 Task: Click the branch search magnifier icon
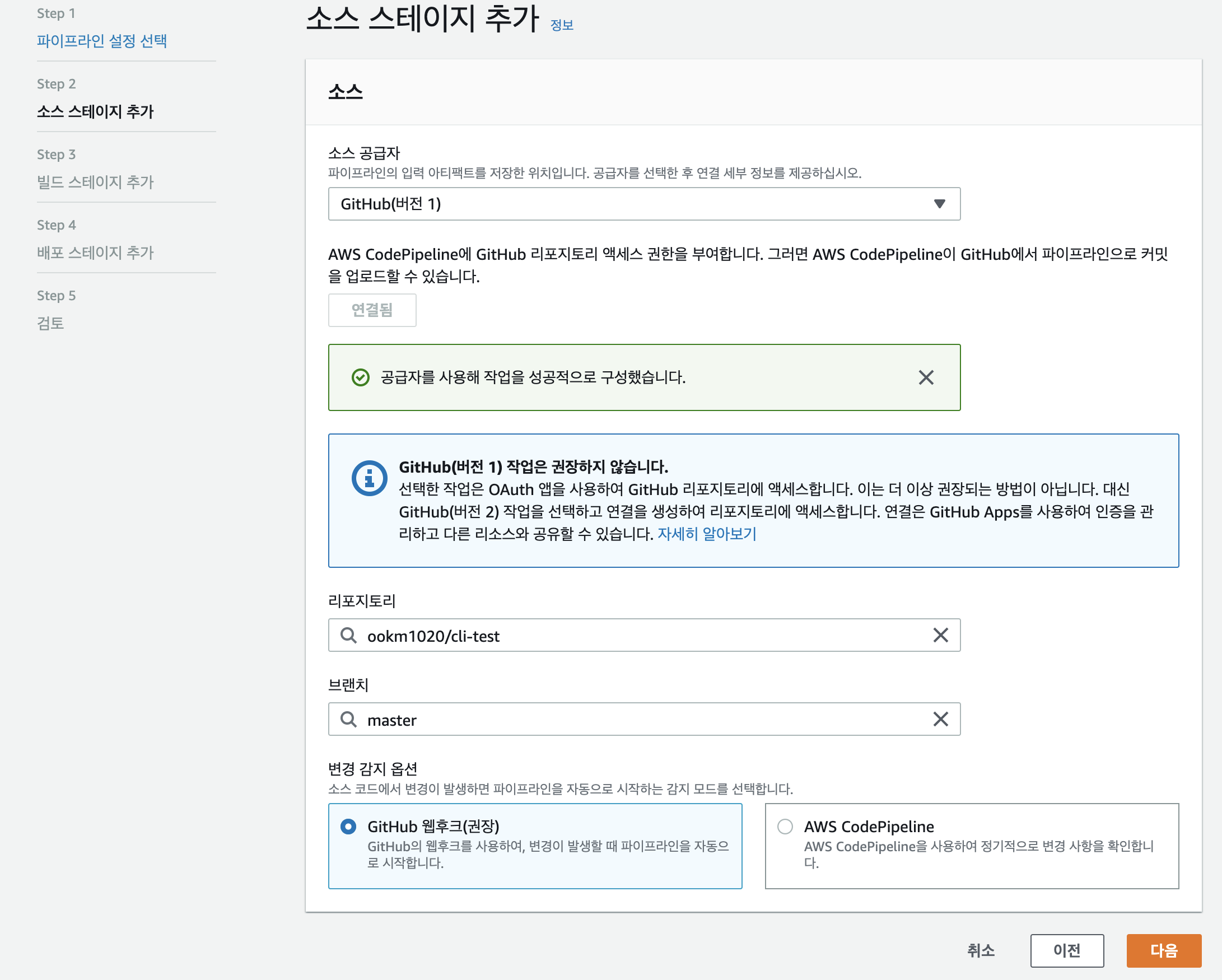coord(348,719)
